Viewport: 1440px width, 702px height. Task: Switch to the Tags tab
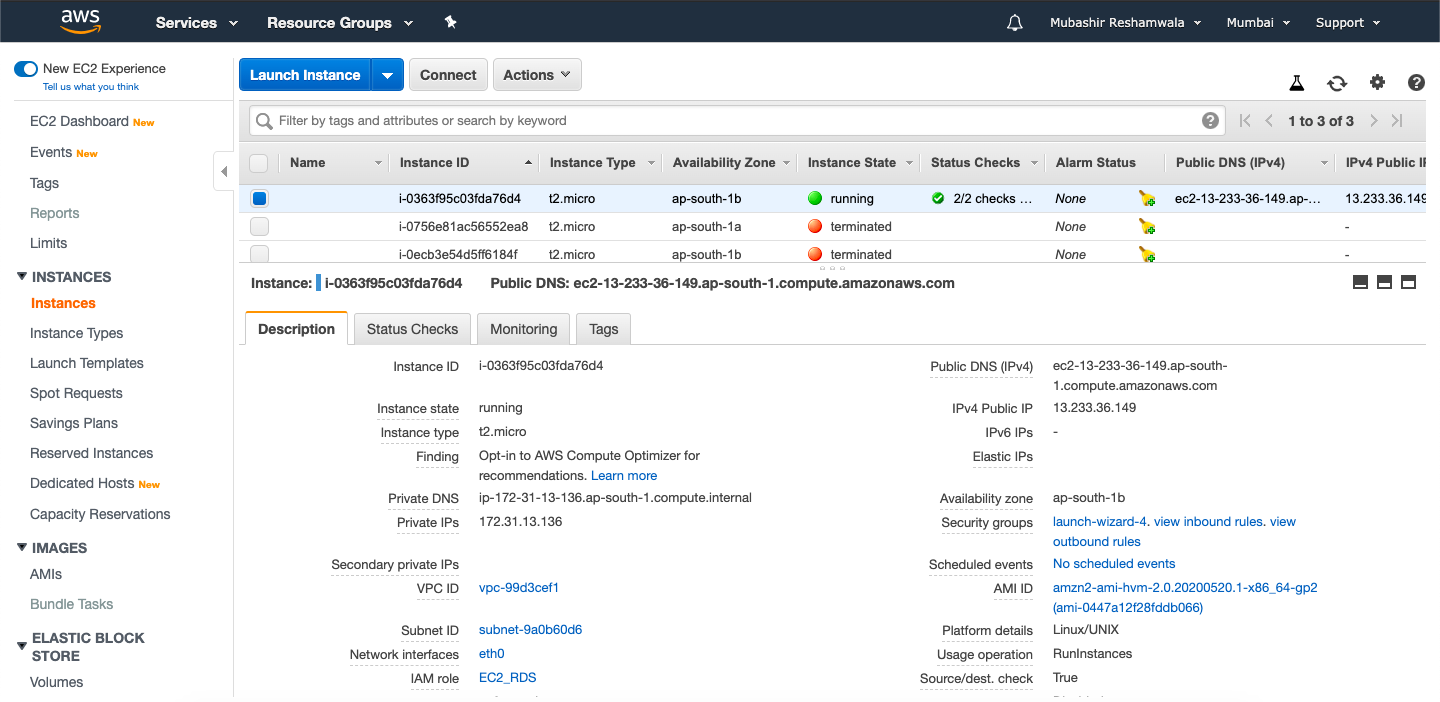604,329
